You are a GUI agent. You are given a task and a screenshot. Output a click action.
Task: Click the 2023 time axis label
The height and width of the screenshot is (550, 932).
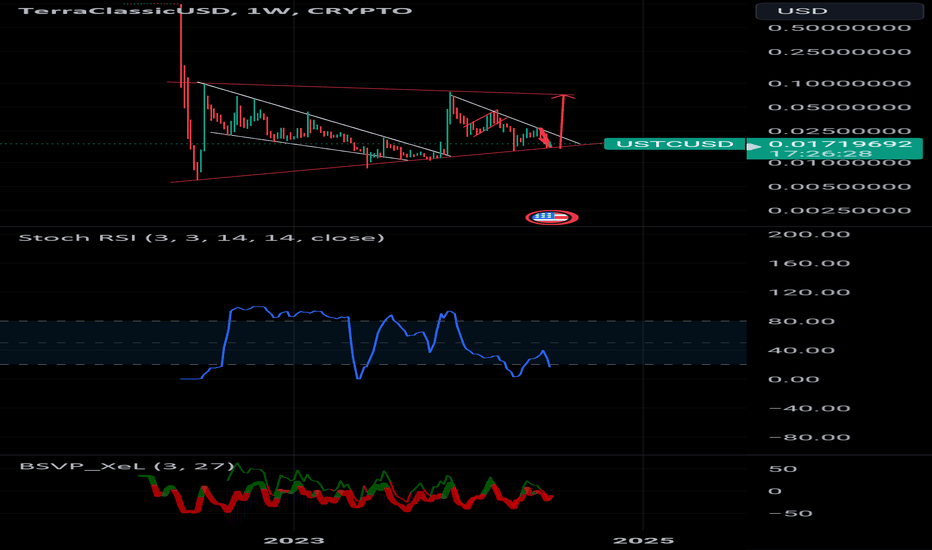click(294, 540)
